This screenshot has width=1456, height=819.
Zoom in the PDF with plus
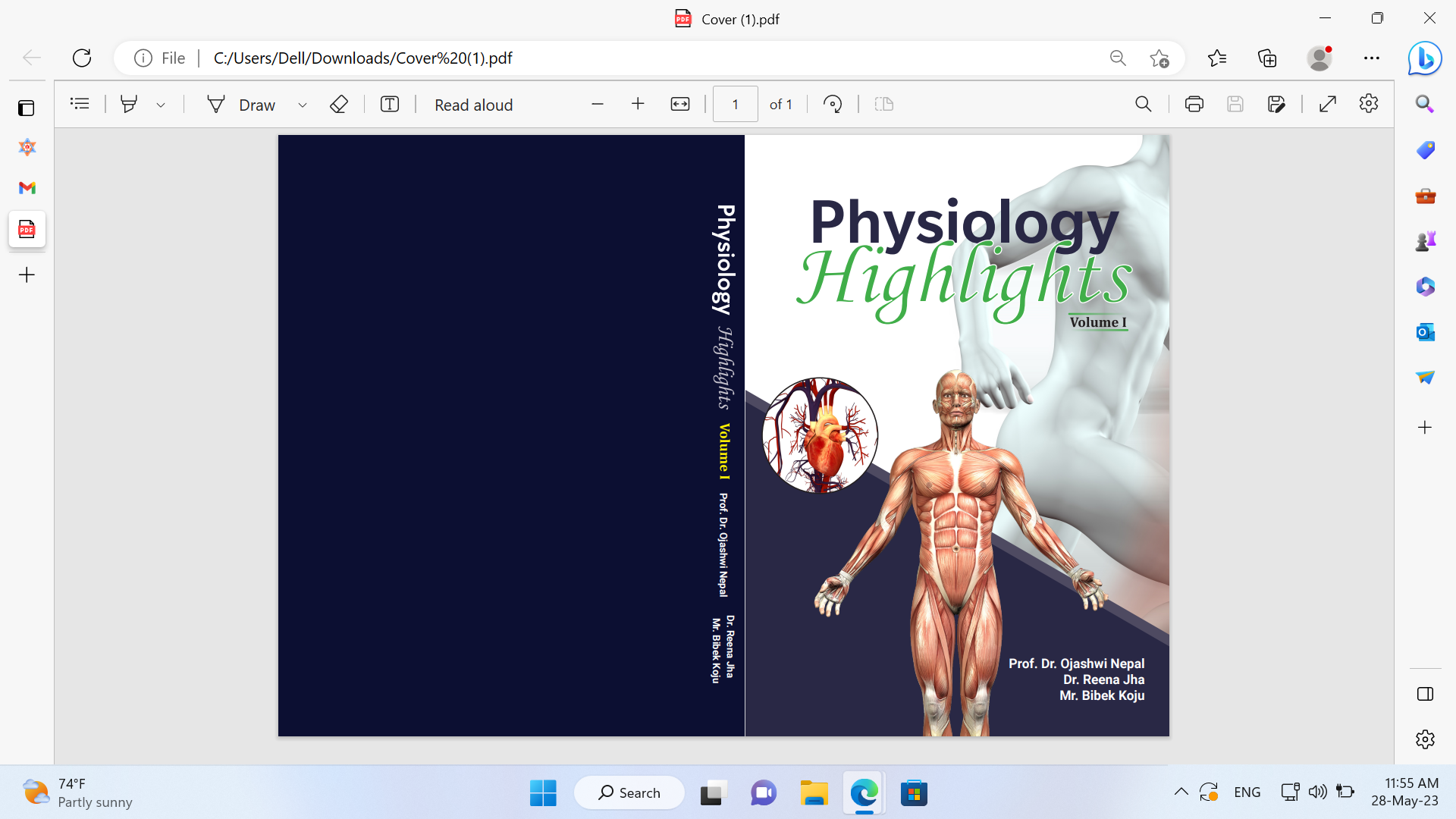(638, 104)
